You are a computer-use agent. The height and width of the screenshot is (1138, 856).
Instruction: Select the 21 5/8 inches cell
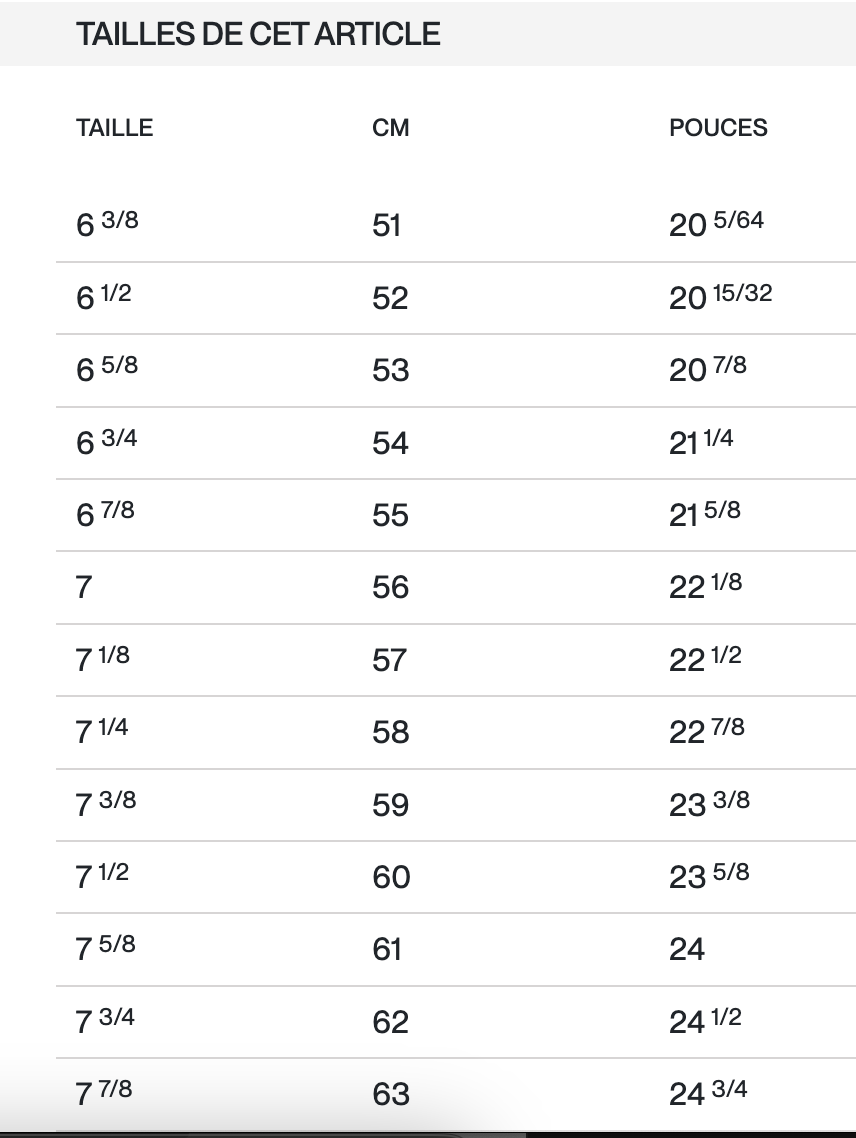(x=705, y=514)
